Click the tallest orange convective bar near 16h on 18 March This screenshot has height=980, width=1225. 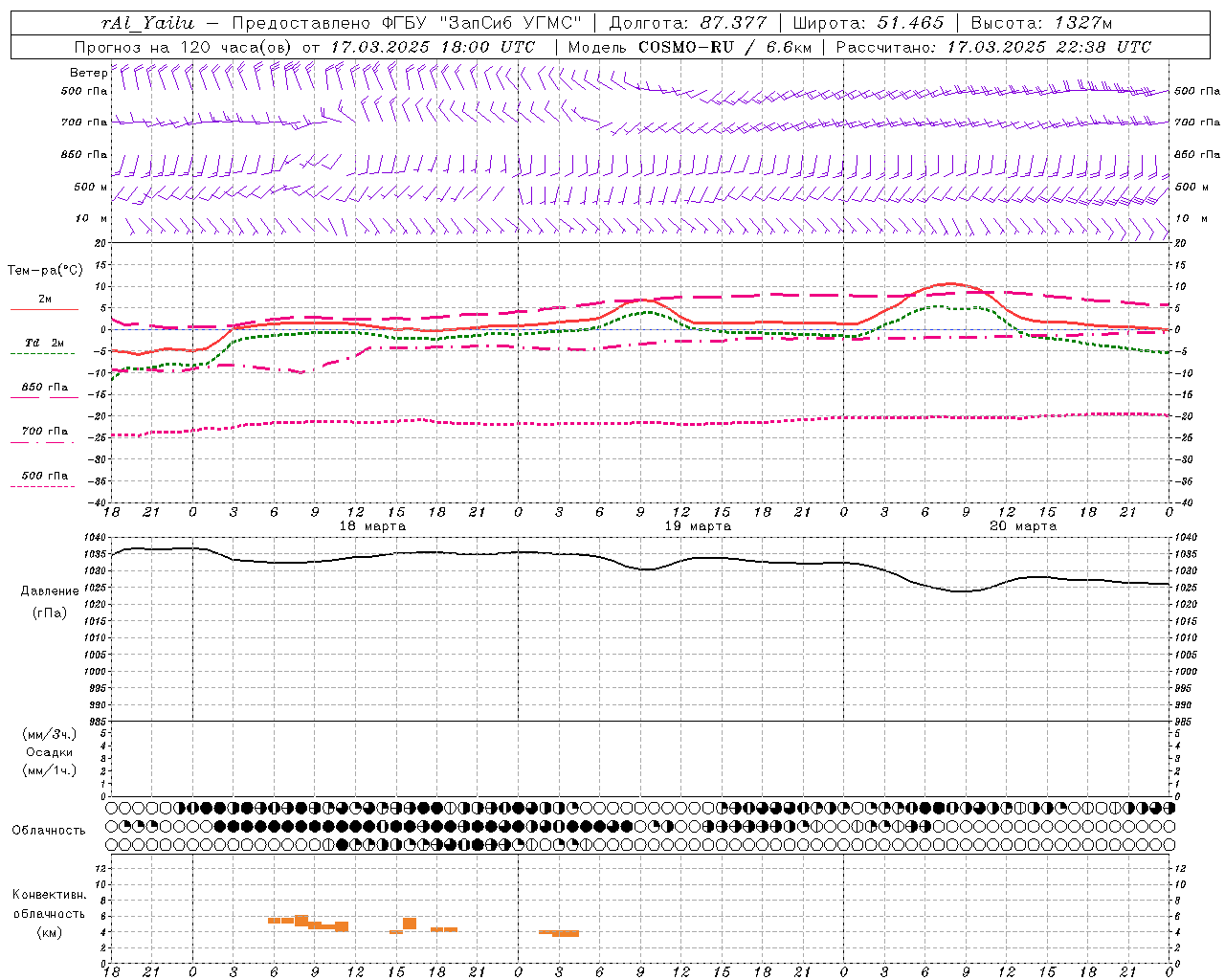pyautogui.click(x=410, y=924)
